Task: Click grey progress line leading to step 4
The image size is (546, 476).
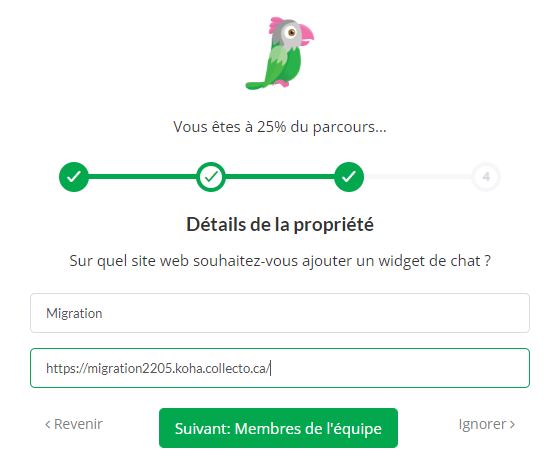Action: pyautogui.click(x=418, y=177)
